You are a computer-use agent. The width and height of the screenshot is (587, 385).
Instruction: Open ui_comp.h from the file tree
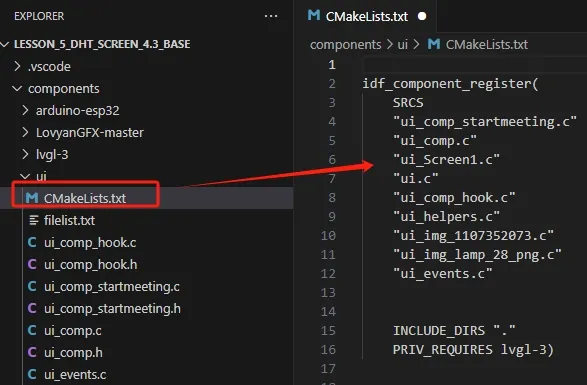pyautogui.click(x=73, y=352)
